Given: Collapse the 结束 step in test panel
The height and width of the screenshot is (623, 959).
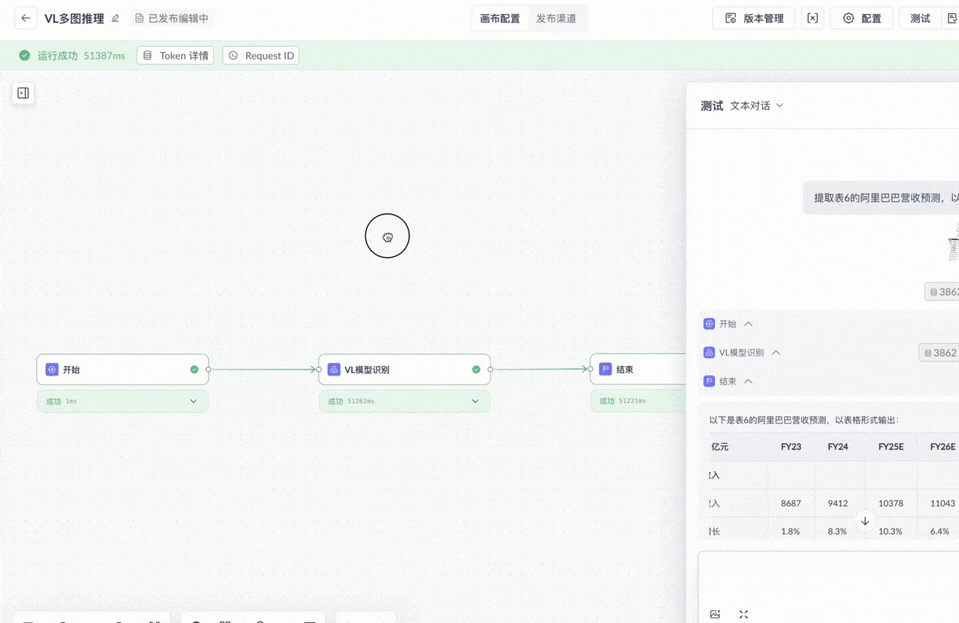Looking at the screenshot, I should [x=749, y=381].
